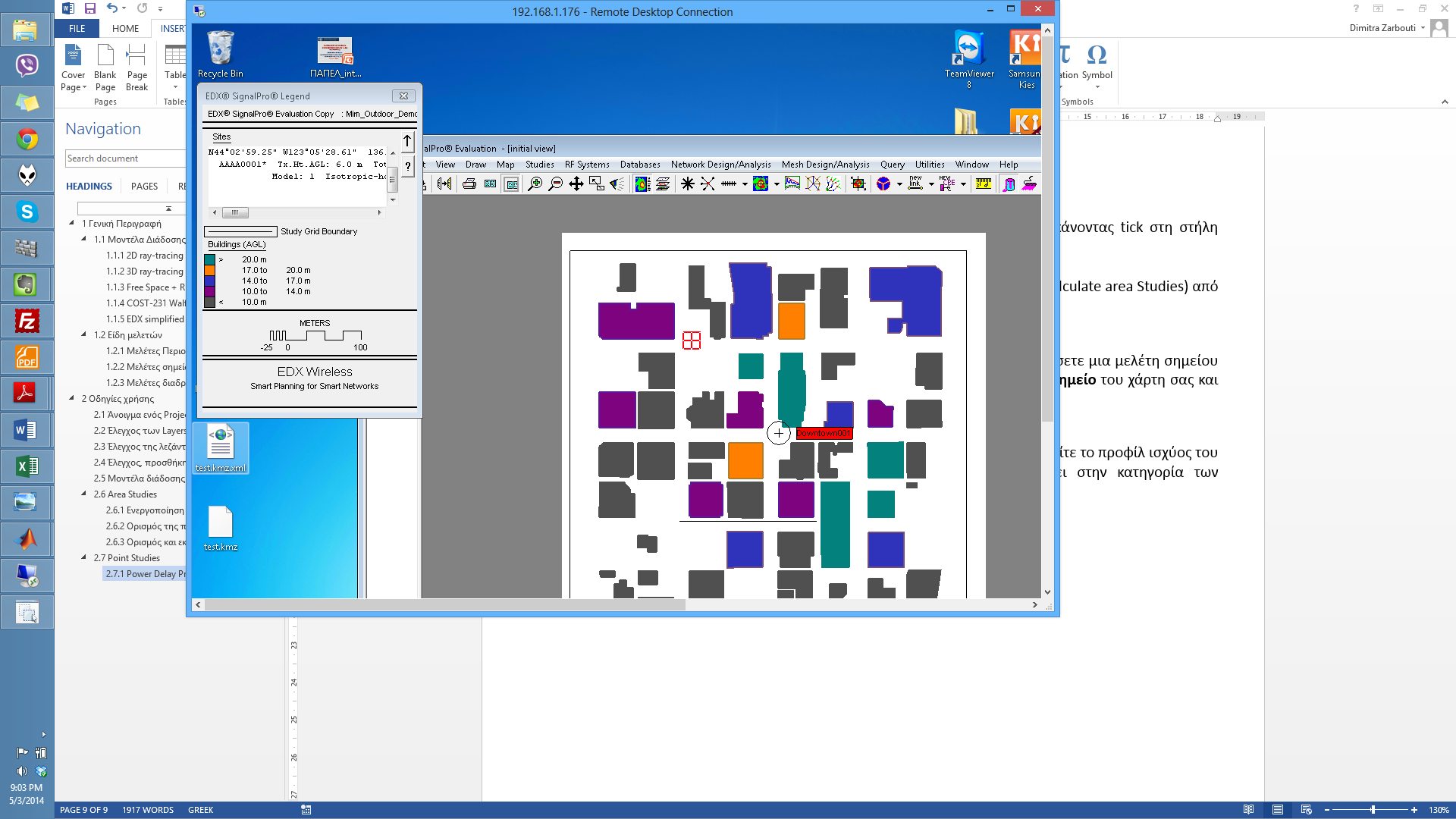Switch to the Word HOME tab
Image resolution: width=1456 pixels, height=819 pixels.
tap(126, 29)
